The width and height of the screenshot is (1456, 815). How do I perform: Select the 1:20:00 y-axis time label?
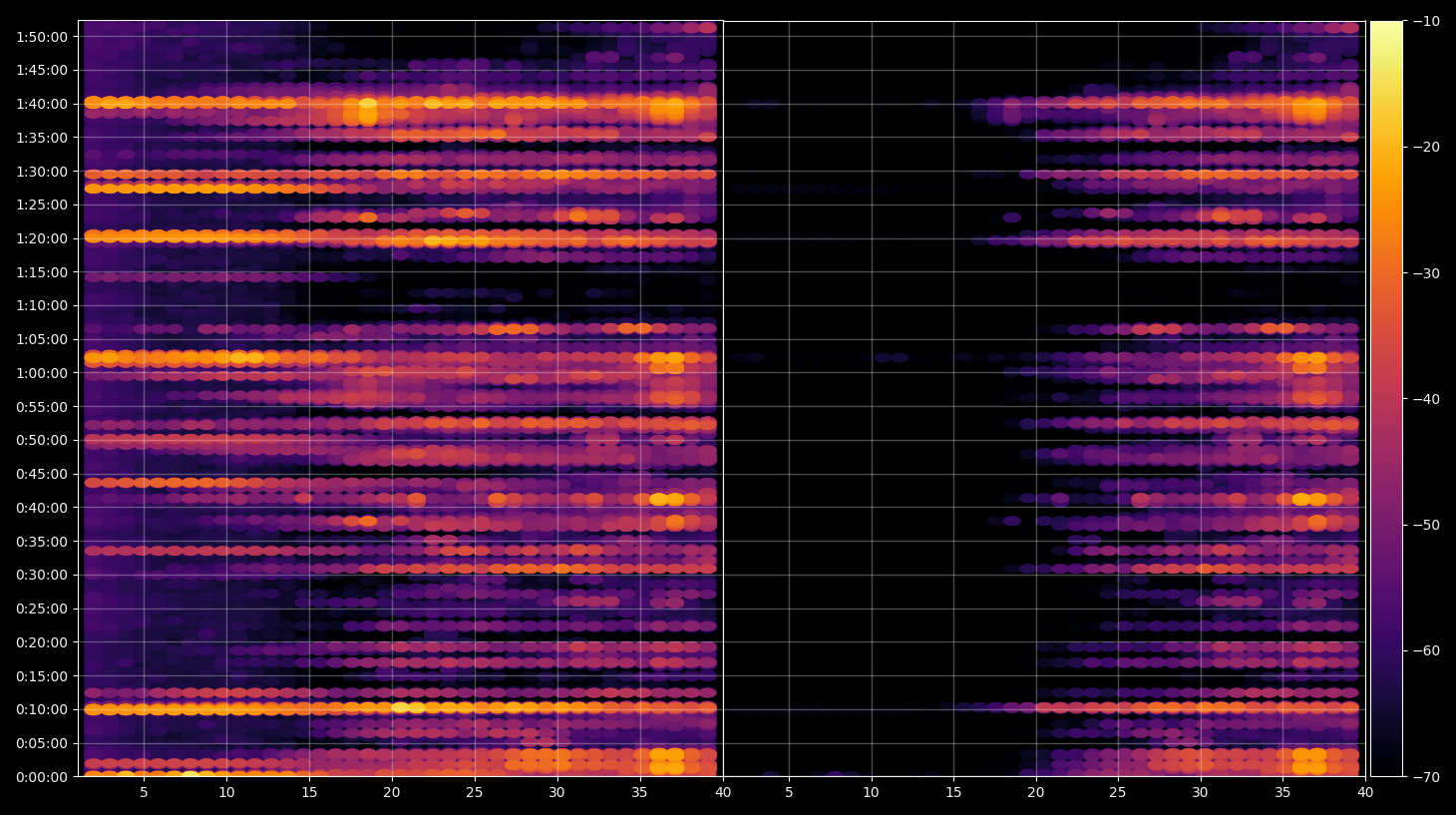click(42, 238)
